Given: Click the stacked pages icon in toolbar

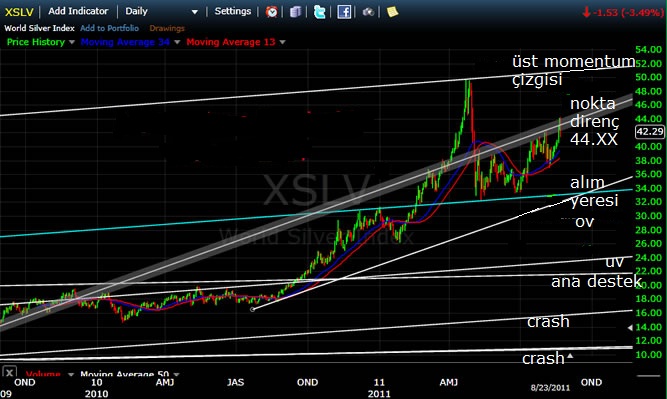Looking at the screenshot, I should point(295,11).
